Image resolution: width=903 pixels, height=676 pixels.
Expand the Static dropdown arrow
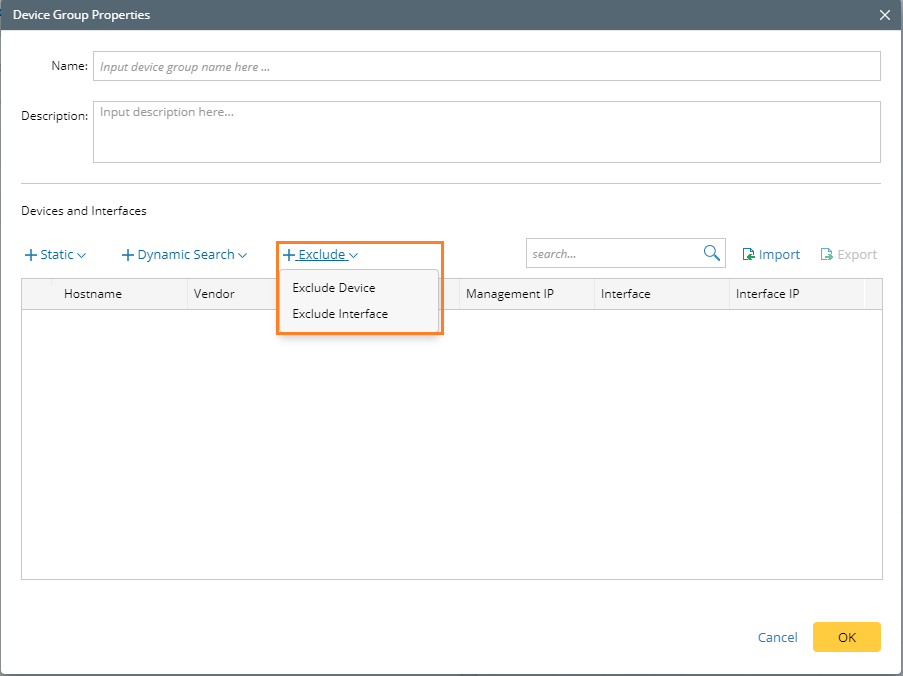pyautogui.click(x=82, y=256)
